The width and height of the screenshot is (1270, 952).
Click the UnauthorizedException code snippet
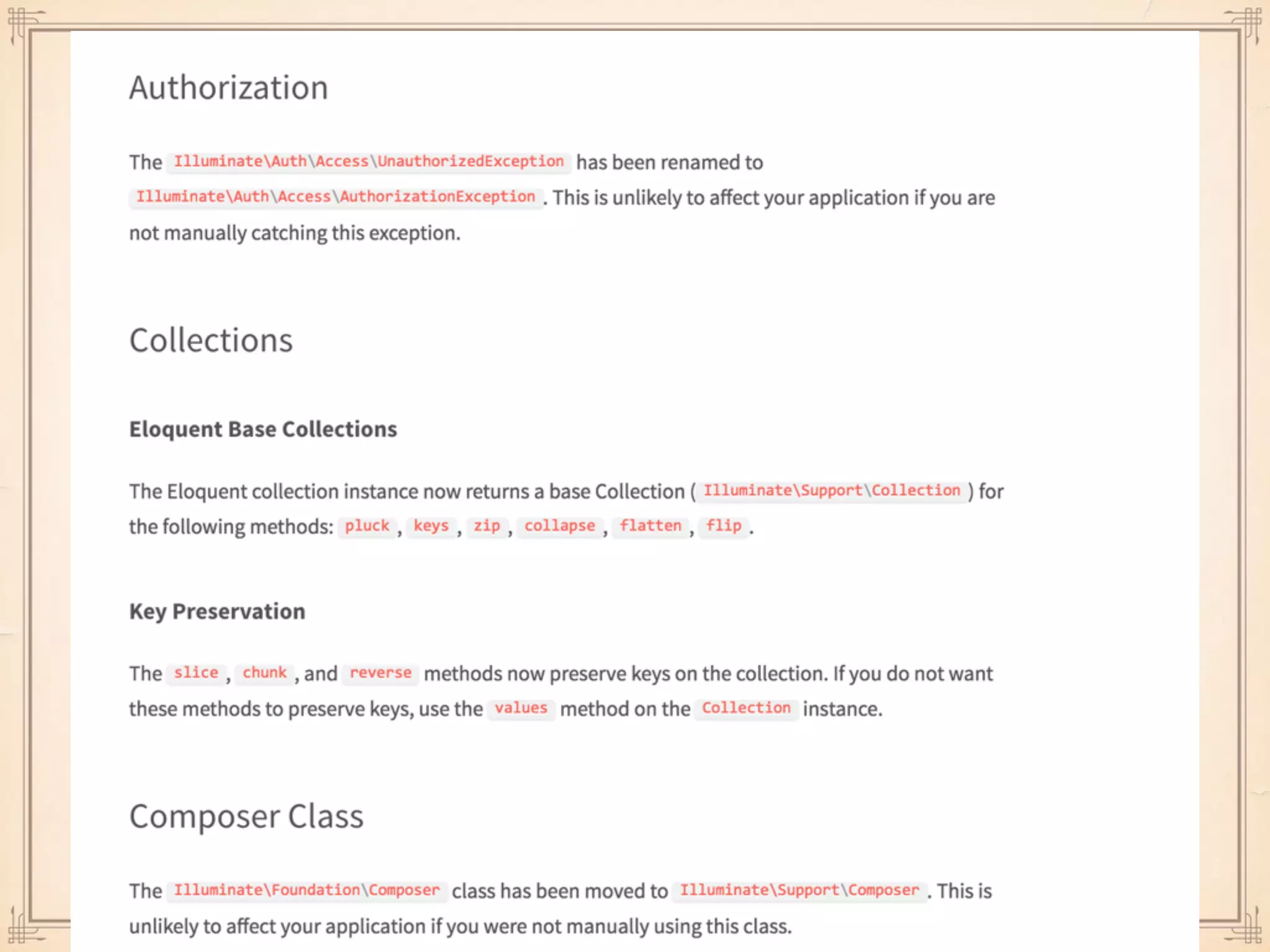(368, 162)
